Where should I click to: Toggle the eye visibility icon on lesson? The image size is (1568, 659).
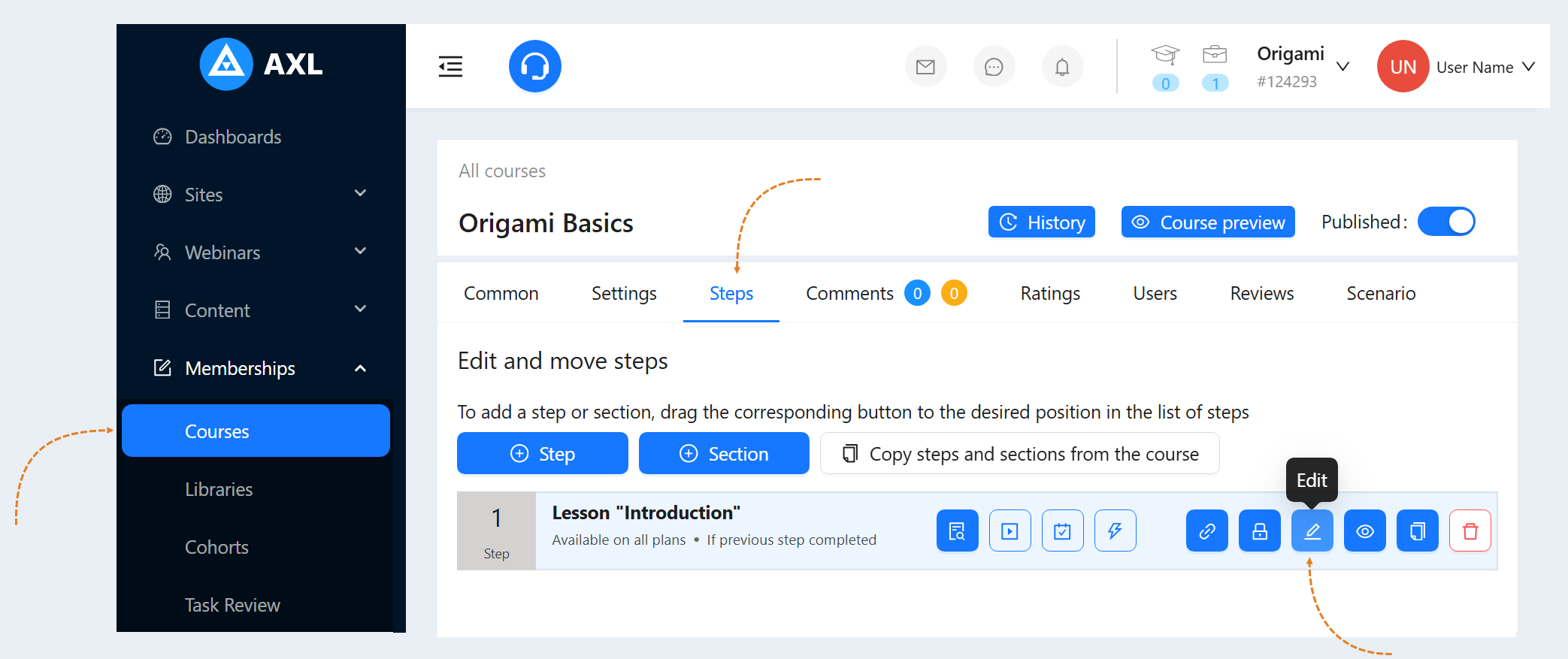1365,531
